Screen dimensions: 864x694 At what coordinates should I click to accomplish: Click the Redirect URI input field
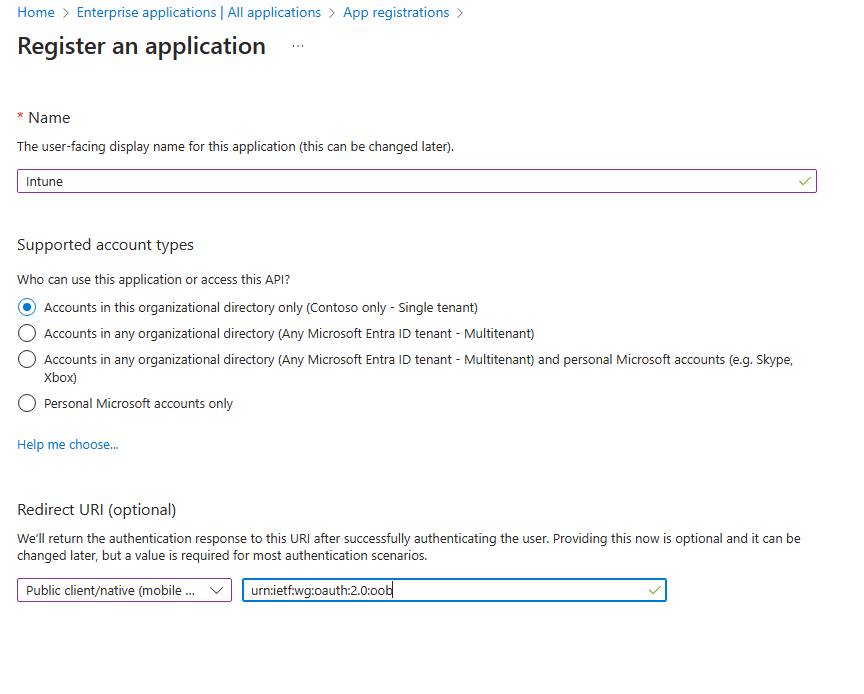pos(454,590)
